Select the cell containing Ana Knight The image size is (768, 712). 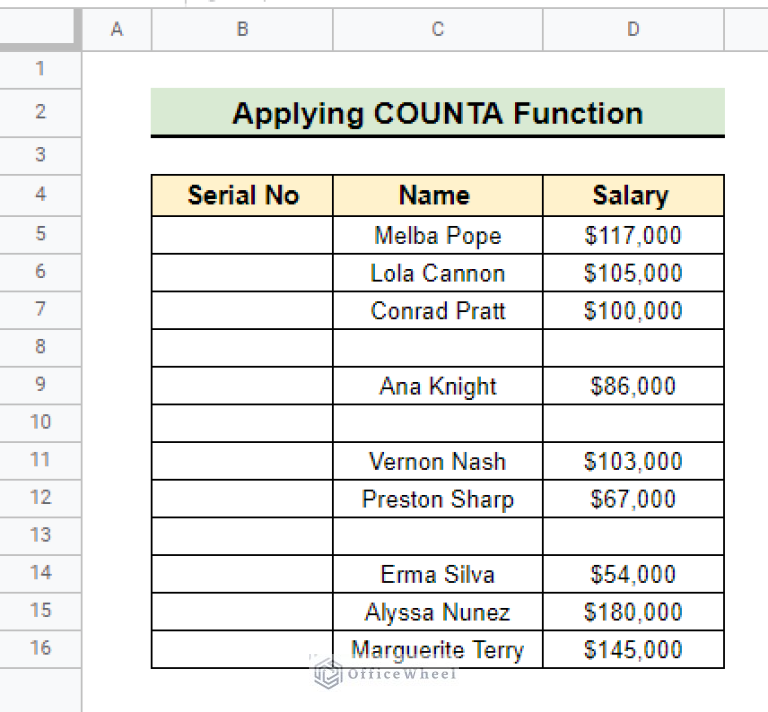coord(437,386)
